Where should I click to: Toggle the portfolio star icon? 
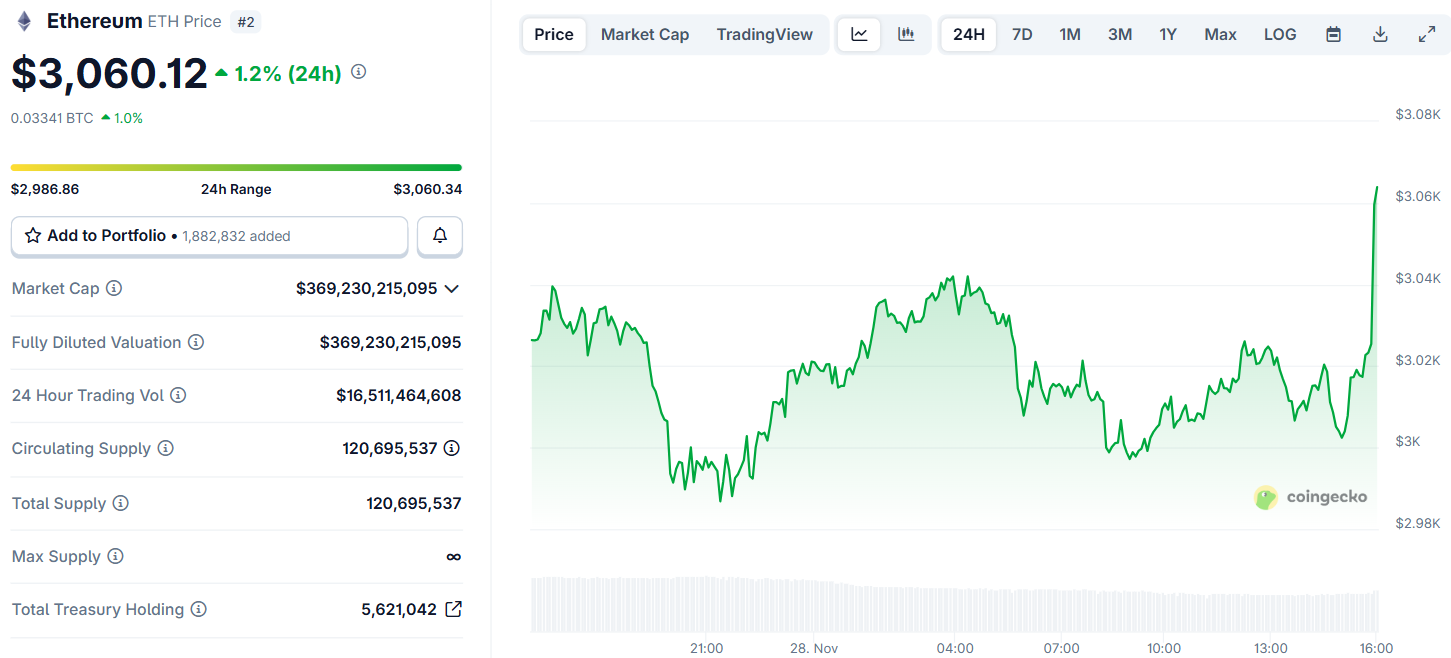33,236
